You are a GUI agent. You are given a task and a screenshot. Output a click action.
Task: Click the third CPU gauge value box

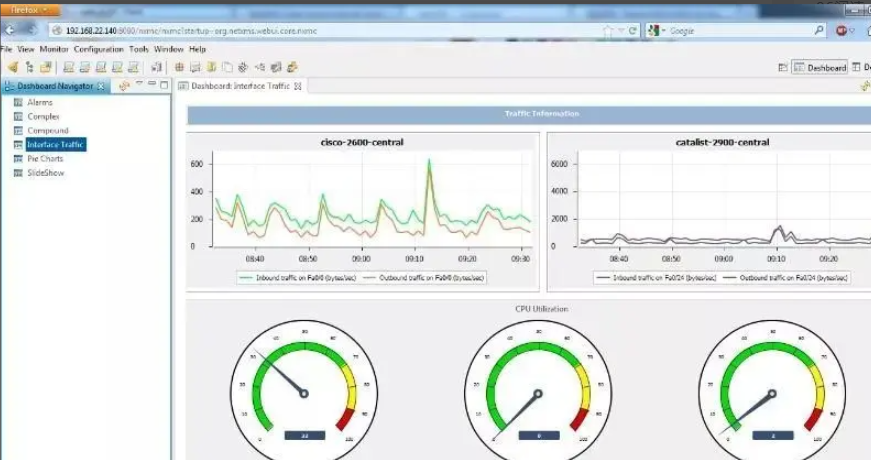pos(773,436)
